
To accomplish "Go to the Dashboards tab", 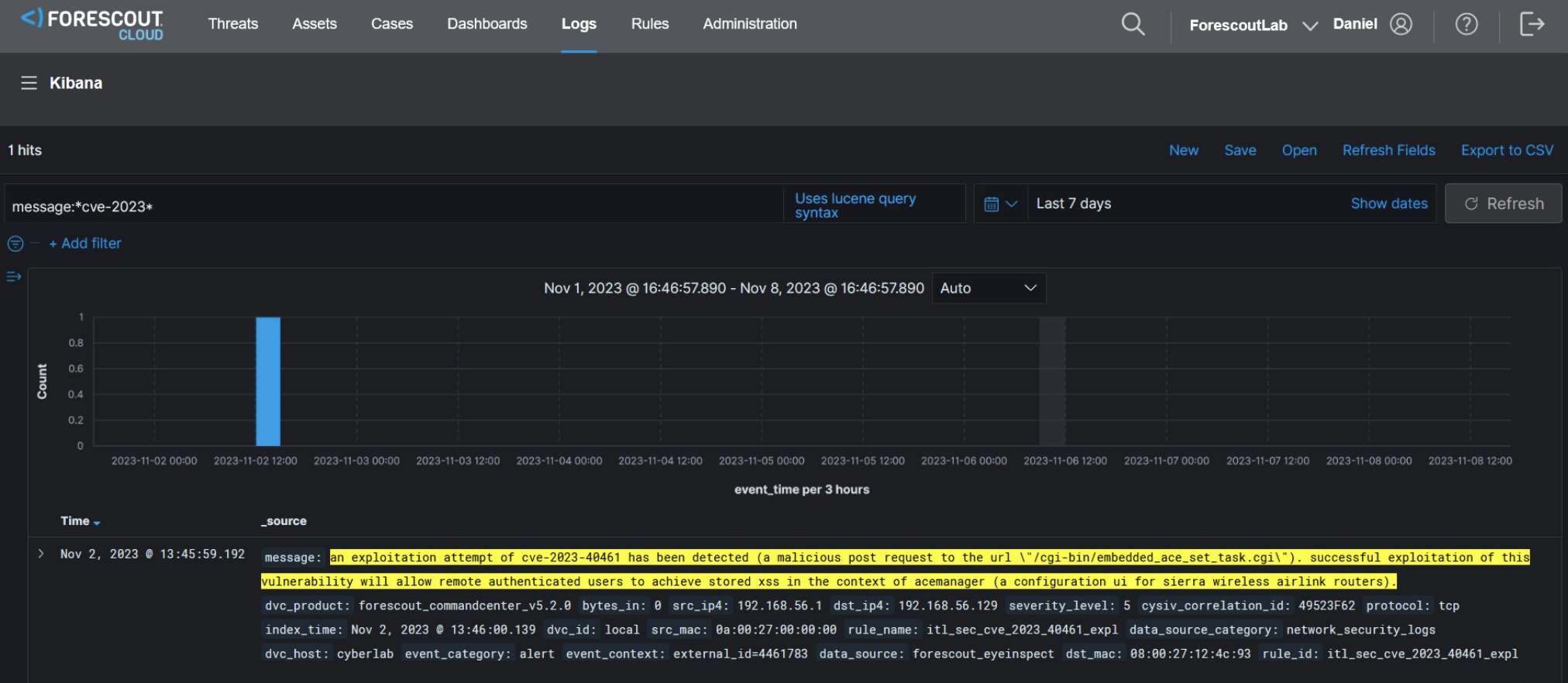I will point(487,24).
